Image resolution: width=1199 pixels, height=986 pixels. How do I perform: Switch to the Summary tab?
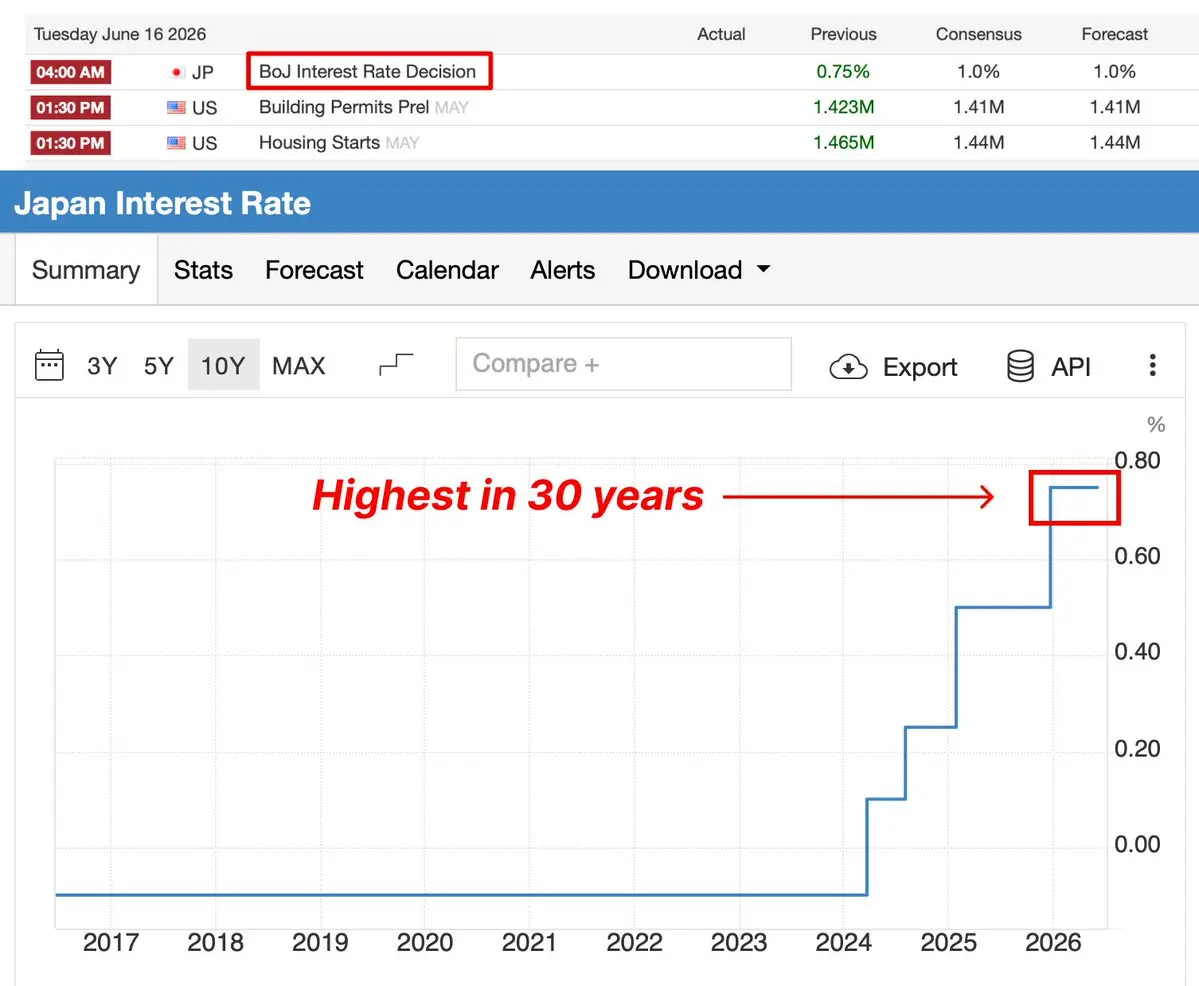point(86,270)
